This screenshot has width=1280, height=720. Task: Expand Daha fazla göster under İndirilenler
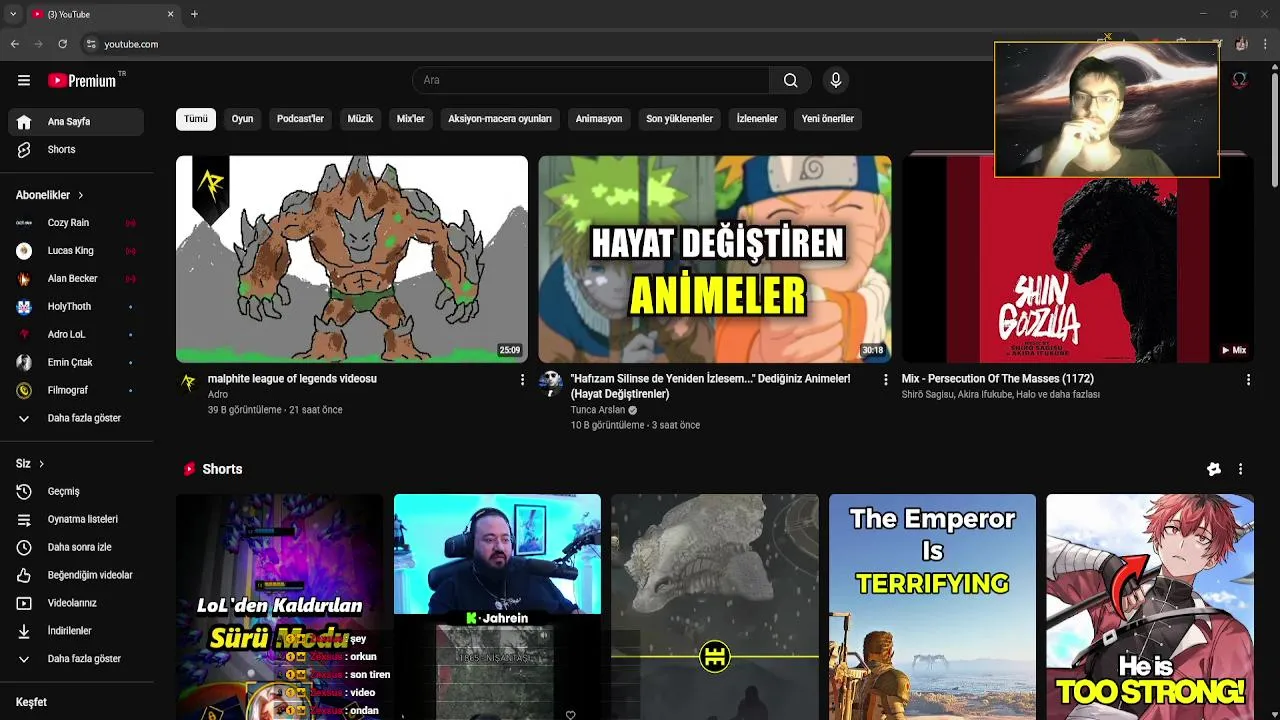coord(76,659)
